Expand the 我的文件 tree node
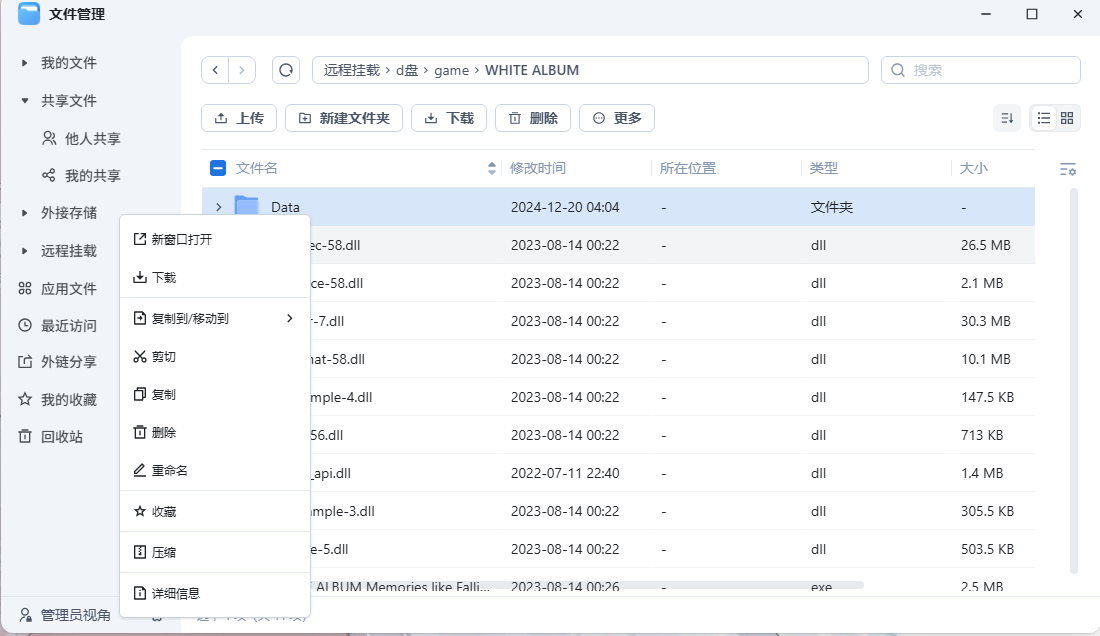 [x=25, y=63]
